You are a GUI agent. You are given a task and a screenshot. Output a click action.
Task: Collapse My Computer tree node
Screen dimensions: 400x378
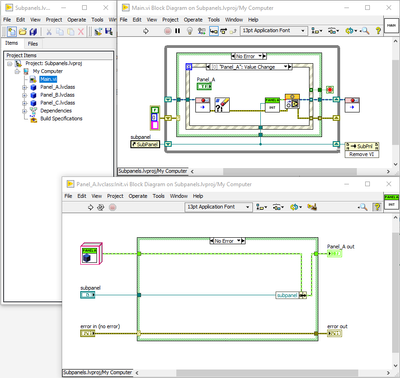click(x=17, y=71)
